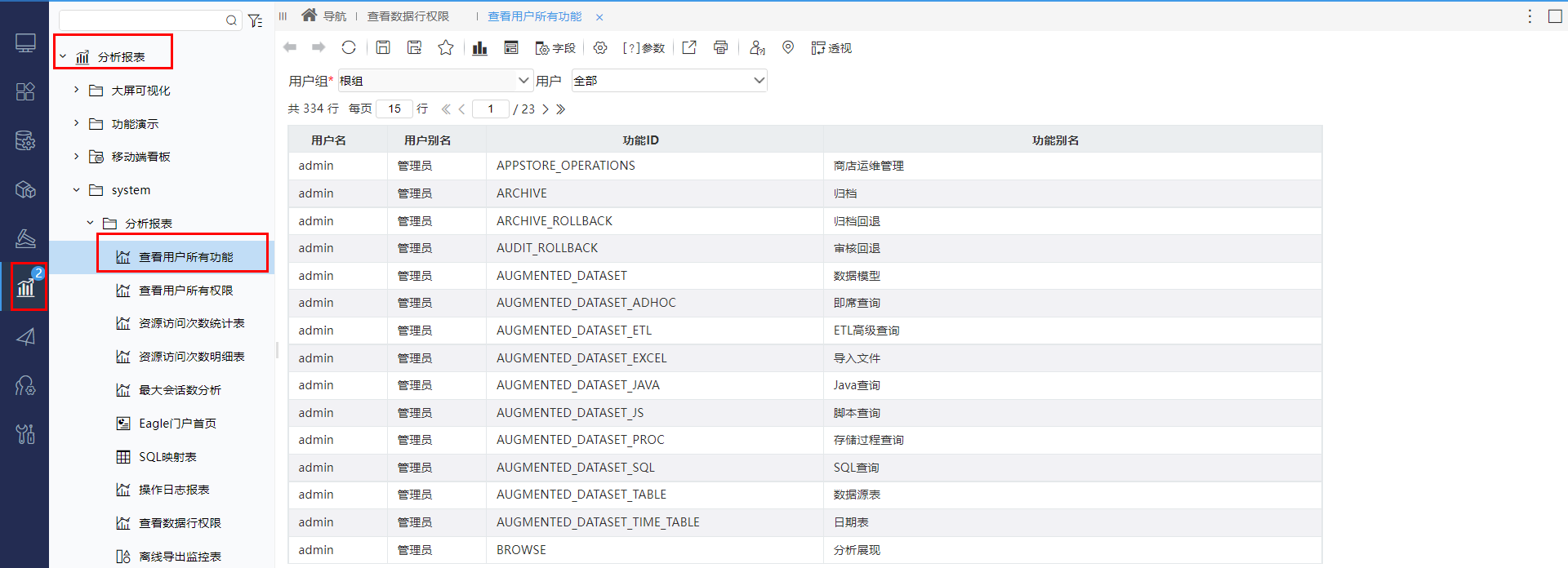Collapse the system folder
The width and height of the screenshot is (1568, 568).
pyautogui.click(x=76, y=189)
